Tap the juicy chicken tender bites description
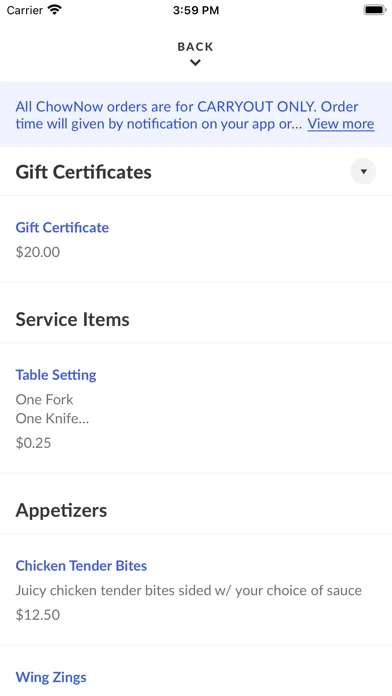This screenshot has height=696, width=392. [189, 590]
